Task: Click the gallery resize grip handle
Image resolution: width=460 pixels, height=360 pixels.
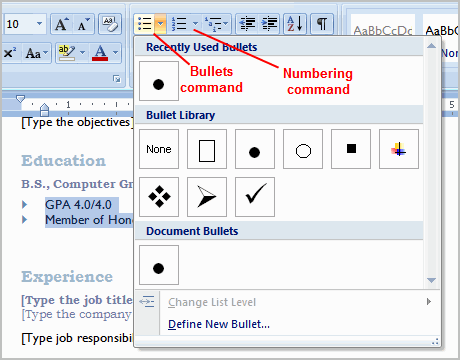Action: click(435, 341)
